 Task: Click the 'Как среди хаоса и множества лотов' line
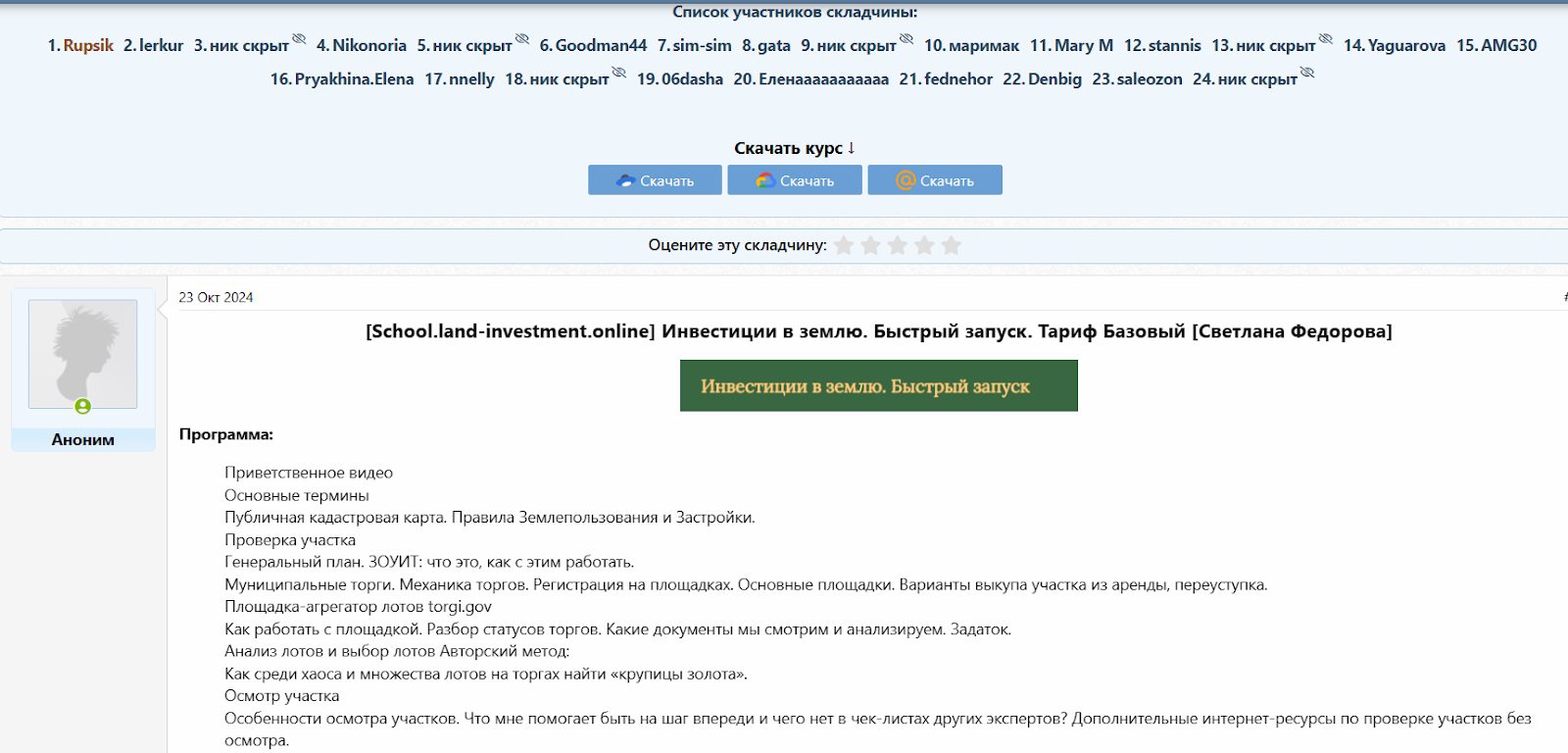(x=486, y=674)
